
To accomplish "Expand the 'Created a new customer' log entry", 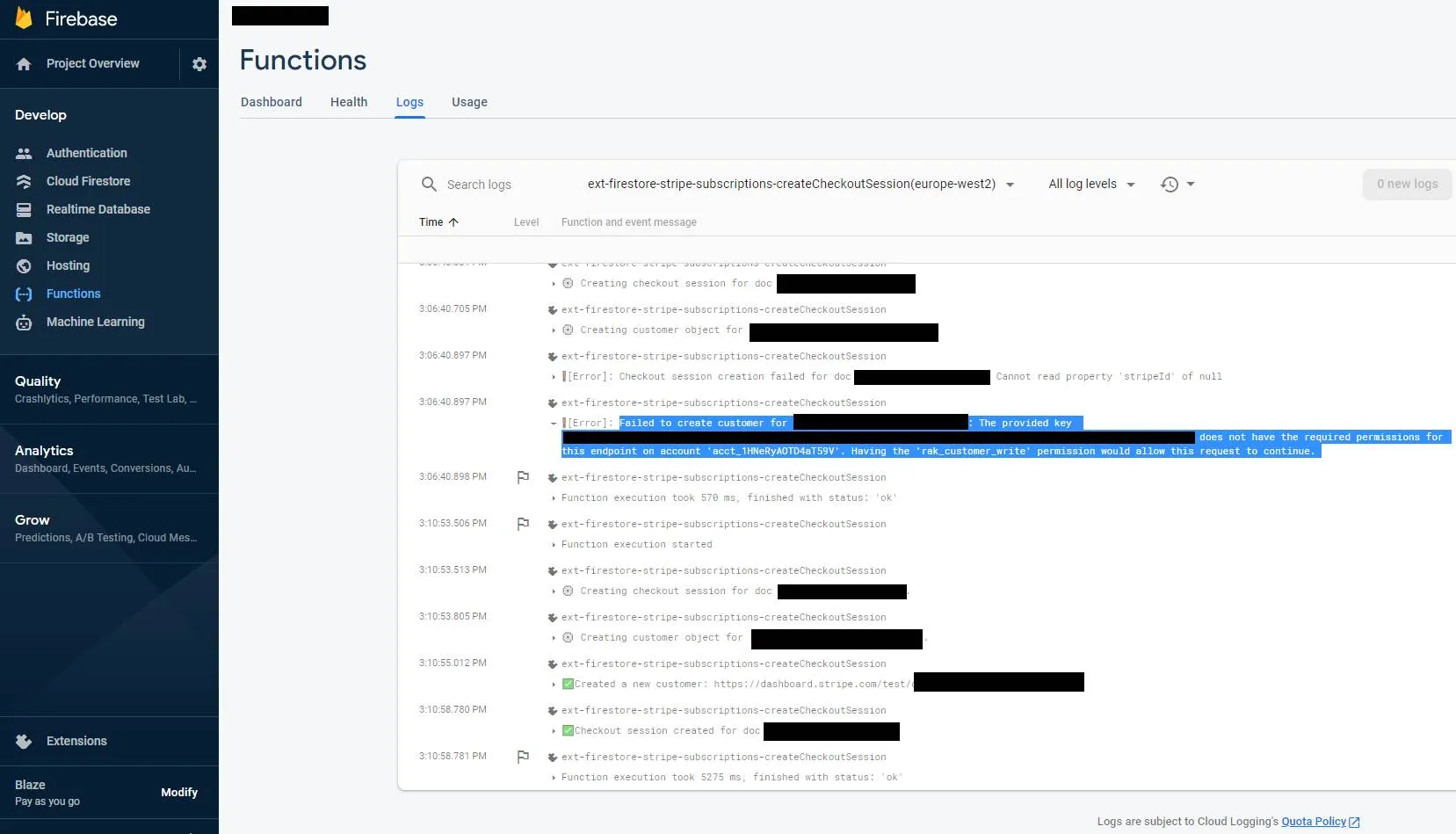I will pos(554,684).
